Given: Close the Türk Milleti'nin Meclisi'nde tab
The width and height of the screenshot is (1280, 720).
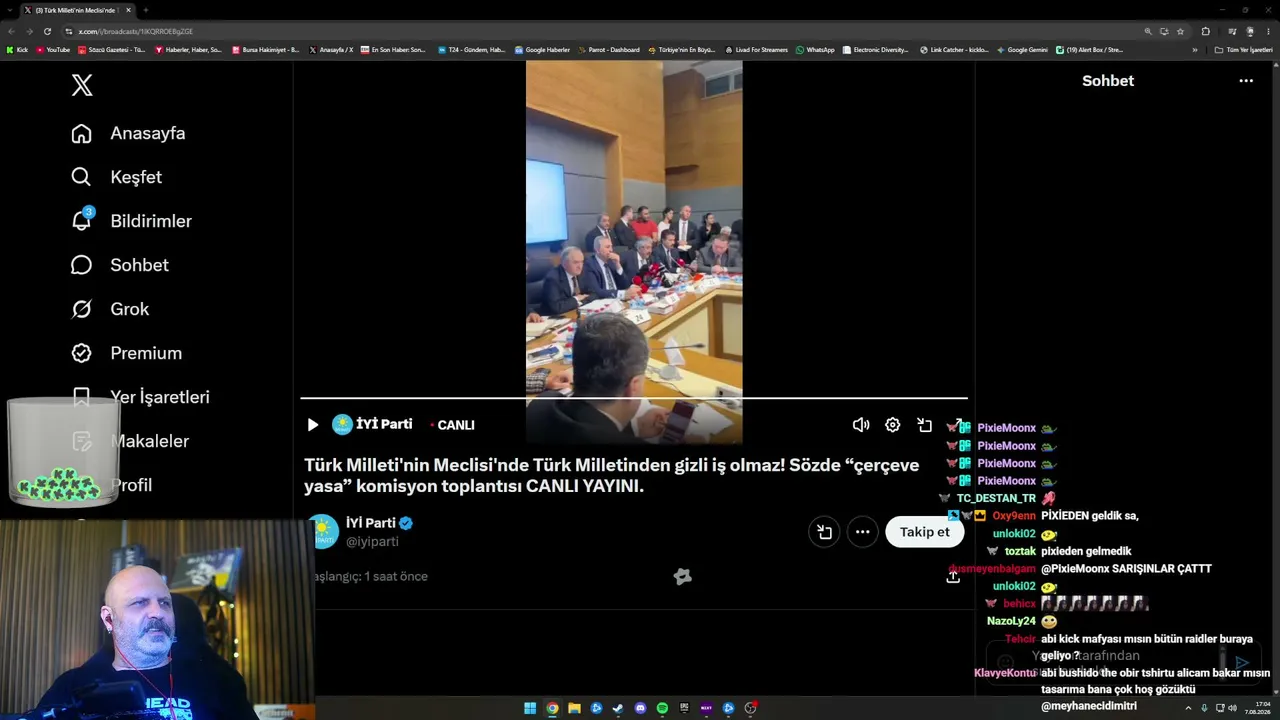Looking at the screenshot, I should click(x=128, y=10).
